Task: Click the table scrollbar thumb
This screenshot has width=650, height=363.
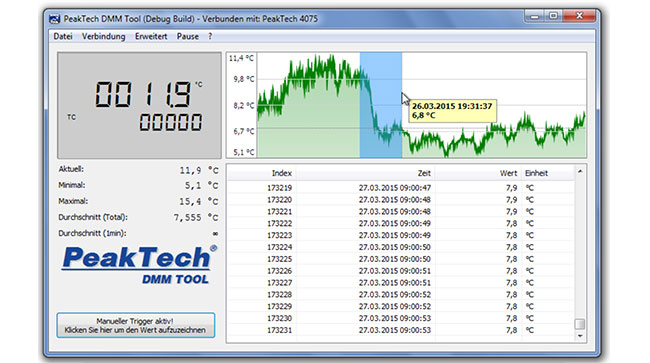Action: [x=580, y=324]
